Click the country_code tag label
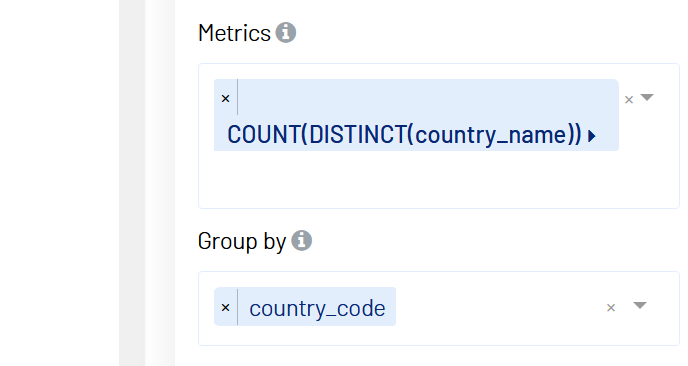This screenshot has height=366, width=688. click(317, 308)
